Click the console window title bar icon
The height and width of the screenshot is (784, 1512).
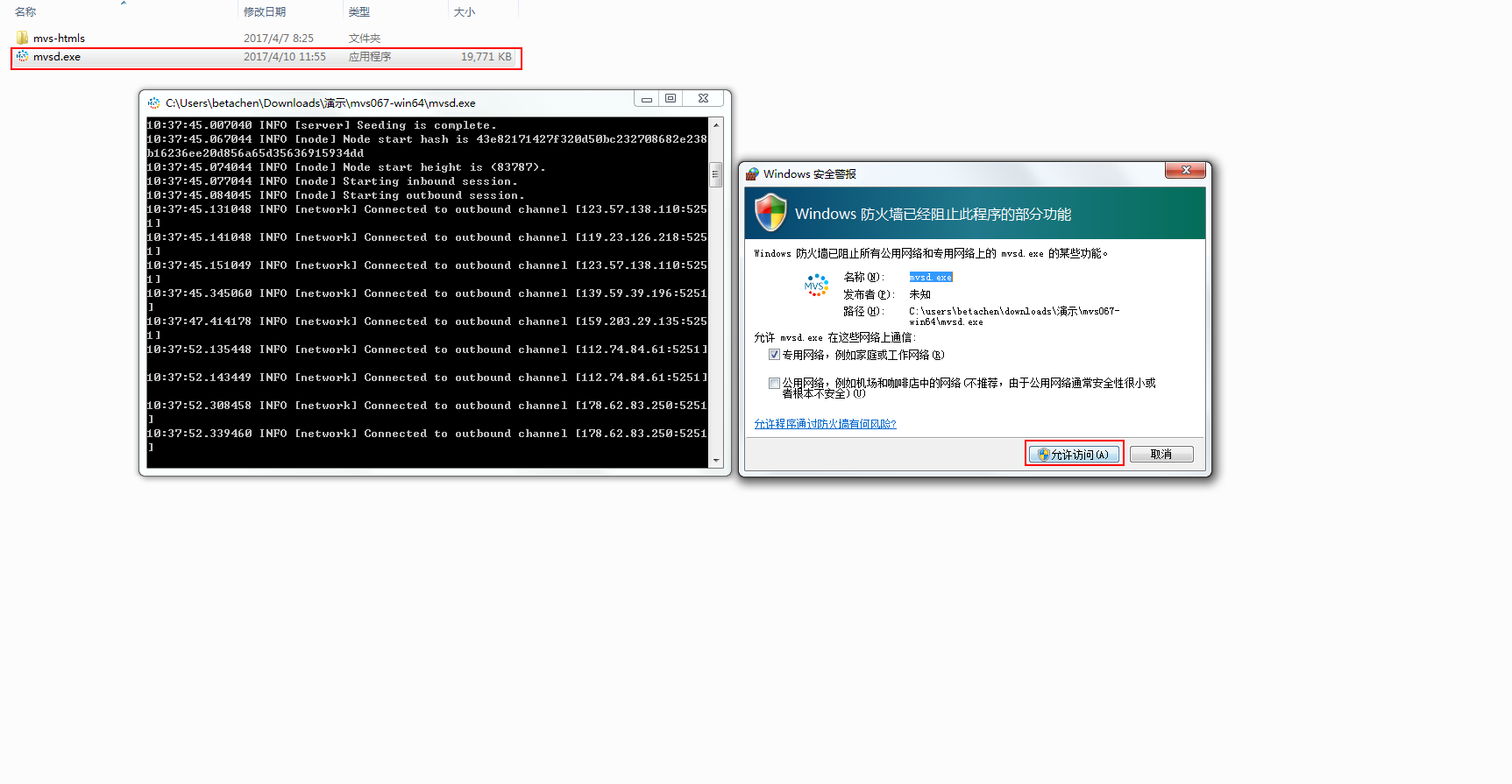154,102
